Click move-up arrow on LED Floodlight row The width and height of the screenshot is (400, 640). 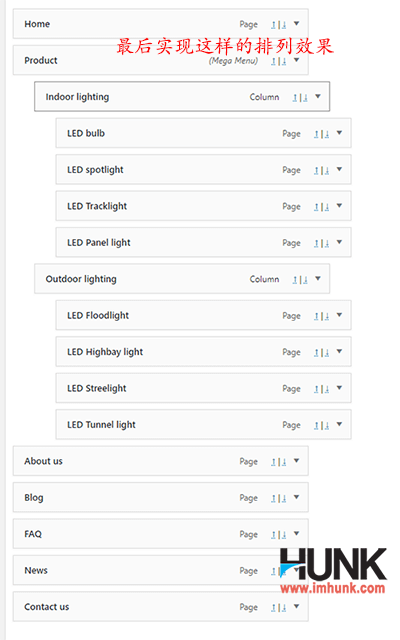[x=316, y=316]
